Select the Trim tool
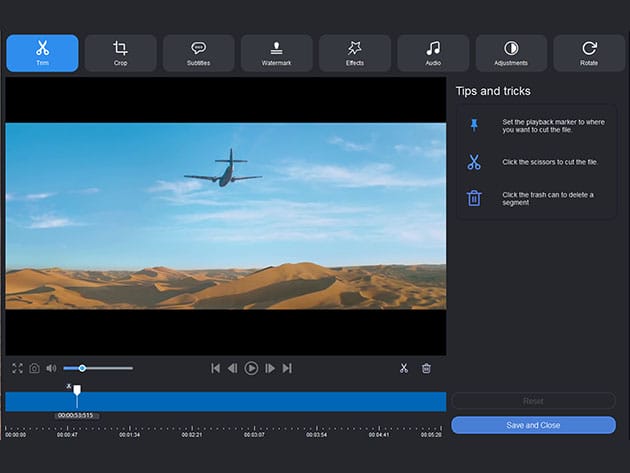This screenshot has width=630, height=473. coord(42,53)
